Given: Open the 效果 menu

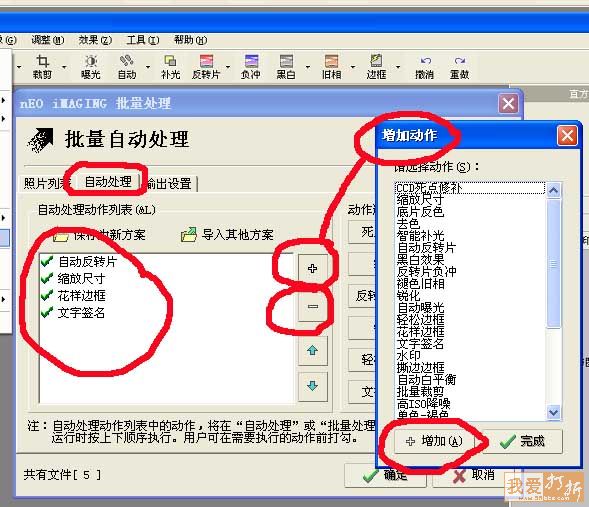Looking at the screenshot, I should coord(95,40).
